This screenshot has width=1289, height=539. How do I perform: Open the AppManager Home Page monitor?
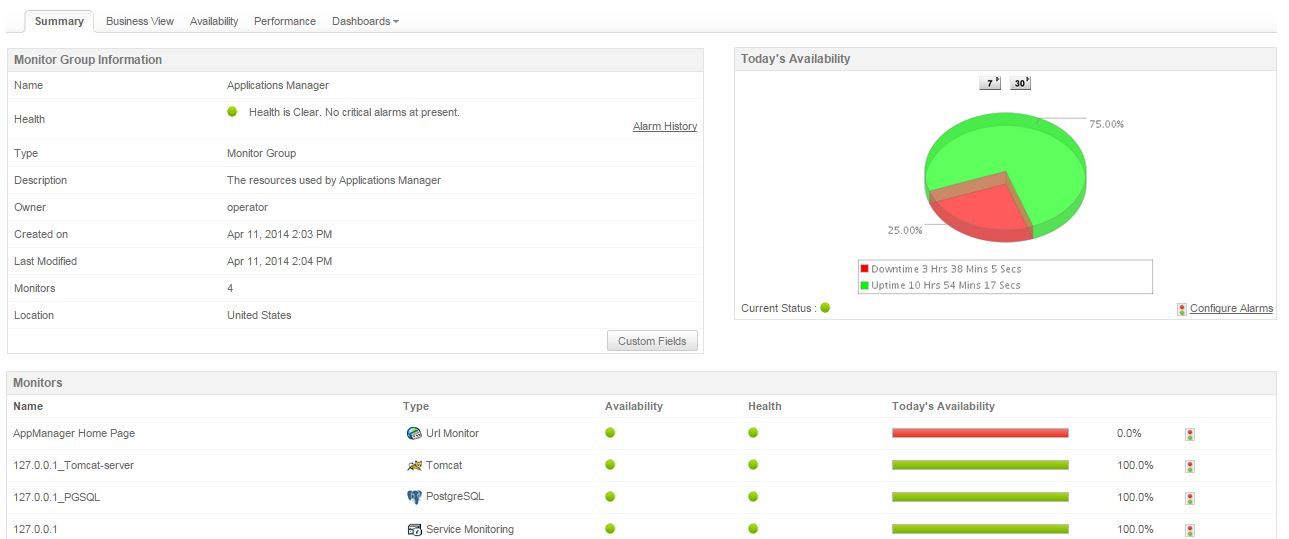74,433
